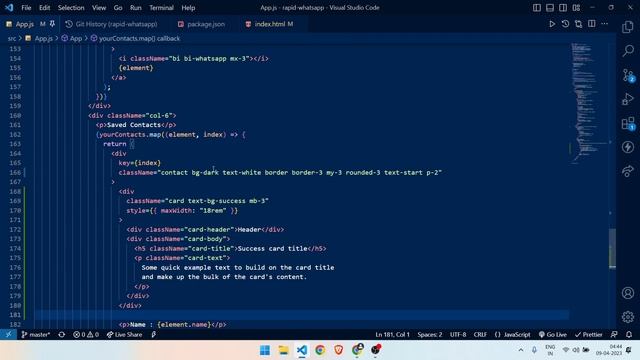Click 'Saved Contacts' text on line 161
Screen dimensions: 640x360
pos(134,125)
